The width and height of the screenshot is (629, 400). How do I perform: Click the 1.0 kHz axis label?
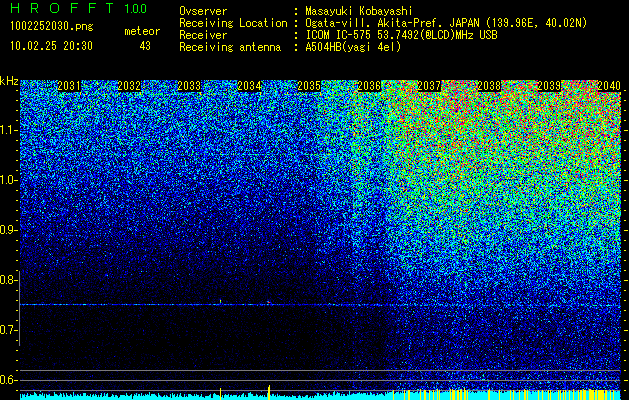click(7, 180)
